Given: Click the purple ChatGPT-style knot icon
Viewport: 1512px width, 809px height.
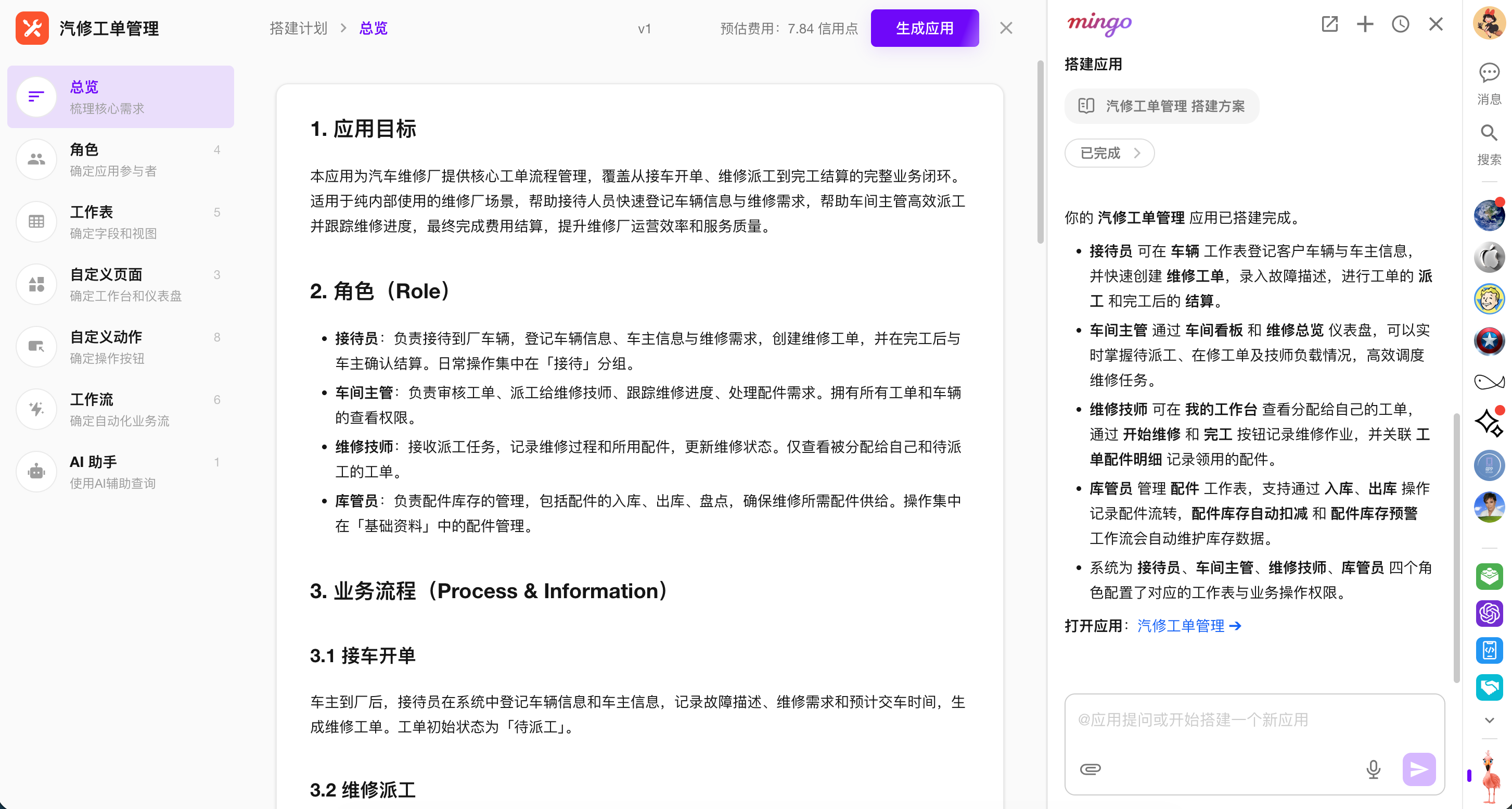Looking at the screenshot, I should (x=1489, y=613).
